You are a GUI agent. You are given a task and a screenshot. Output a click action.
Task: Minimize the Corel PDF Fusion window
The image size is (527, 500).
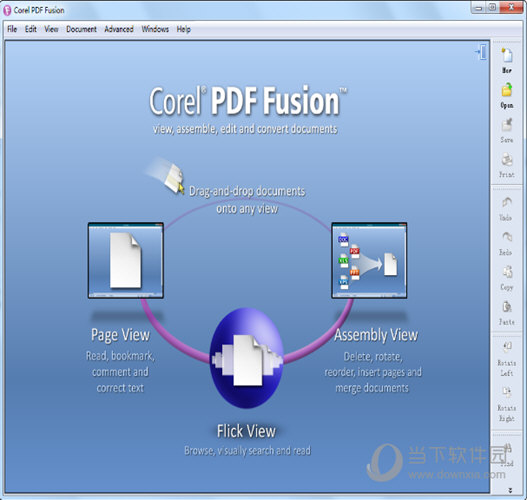479,7
